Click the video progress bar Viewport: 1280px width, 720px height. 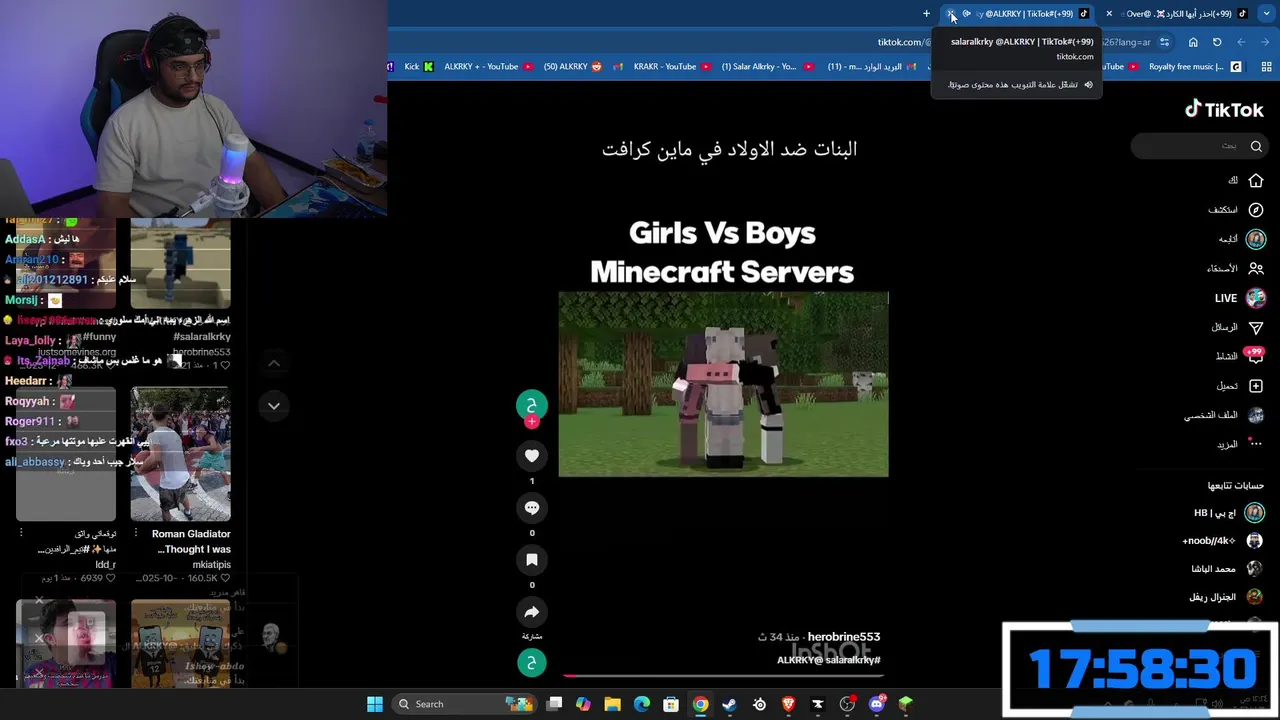click(x=722, y=676)
